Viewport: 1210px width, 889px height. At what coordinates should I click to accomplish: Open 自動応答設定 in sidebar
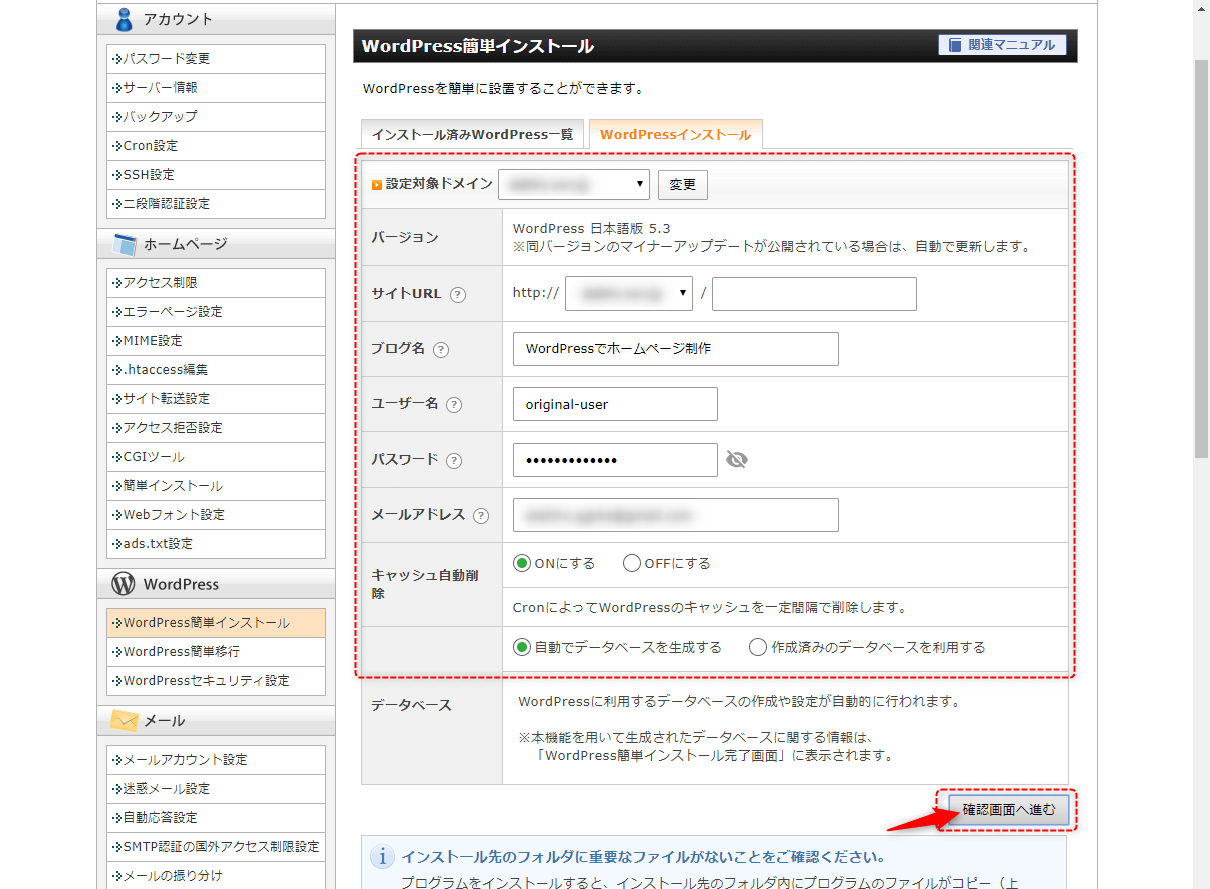pyautogui.click(x=216, y=818)
